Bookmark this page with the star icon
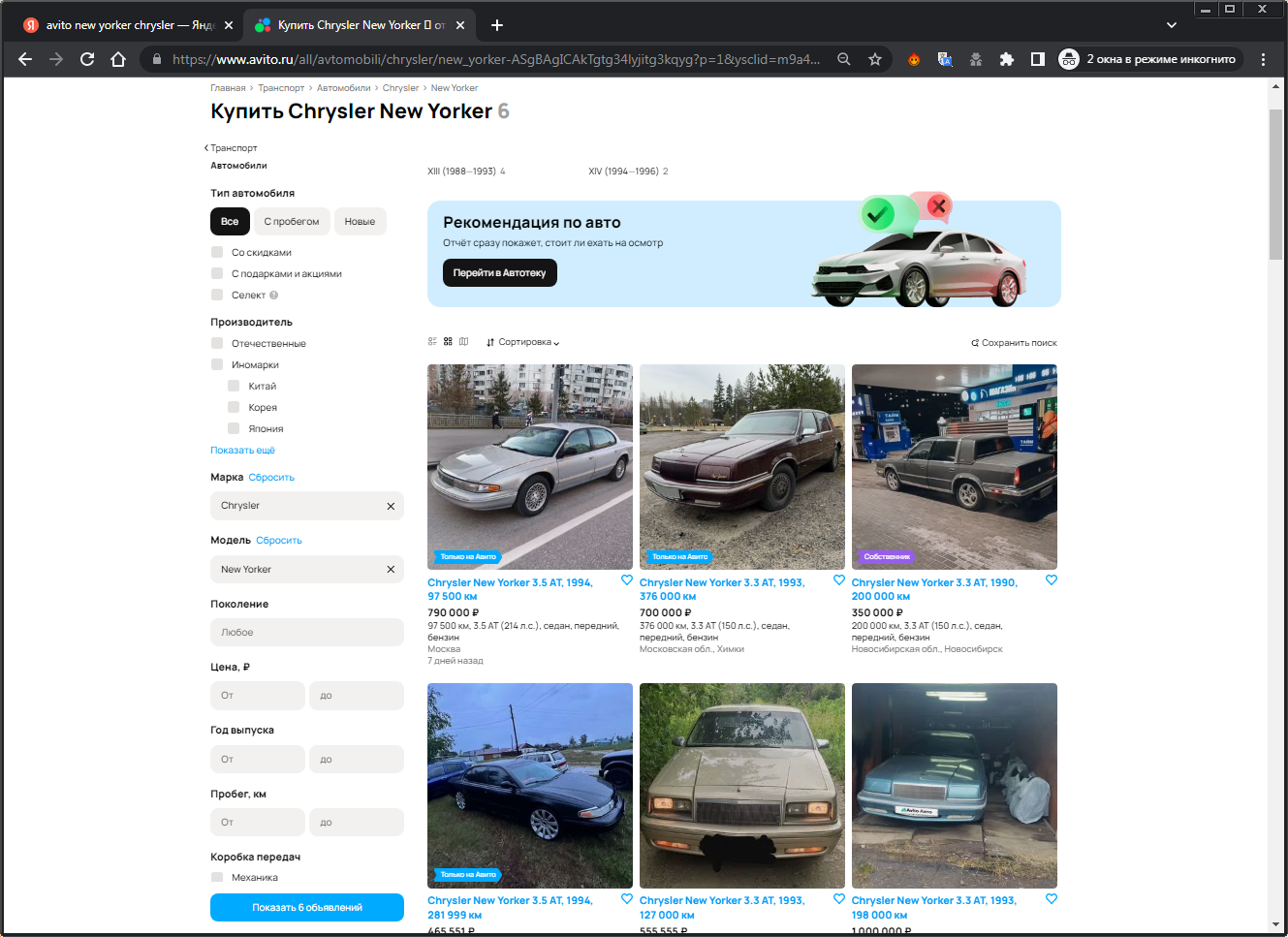Screen dimensions: 1288x937 pyautogui.click(x=875, y=59)
